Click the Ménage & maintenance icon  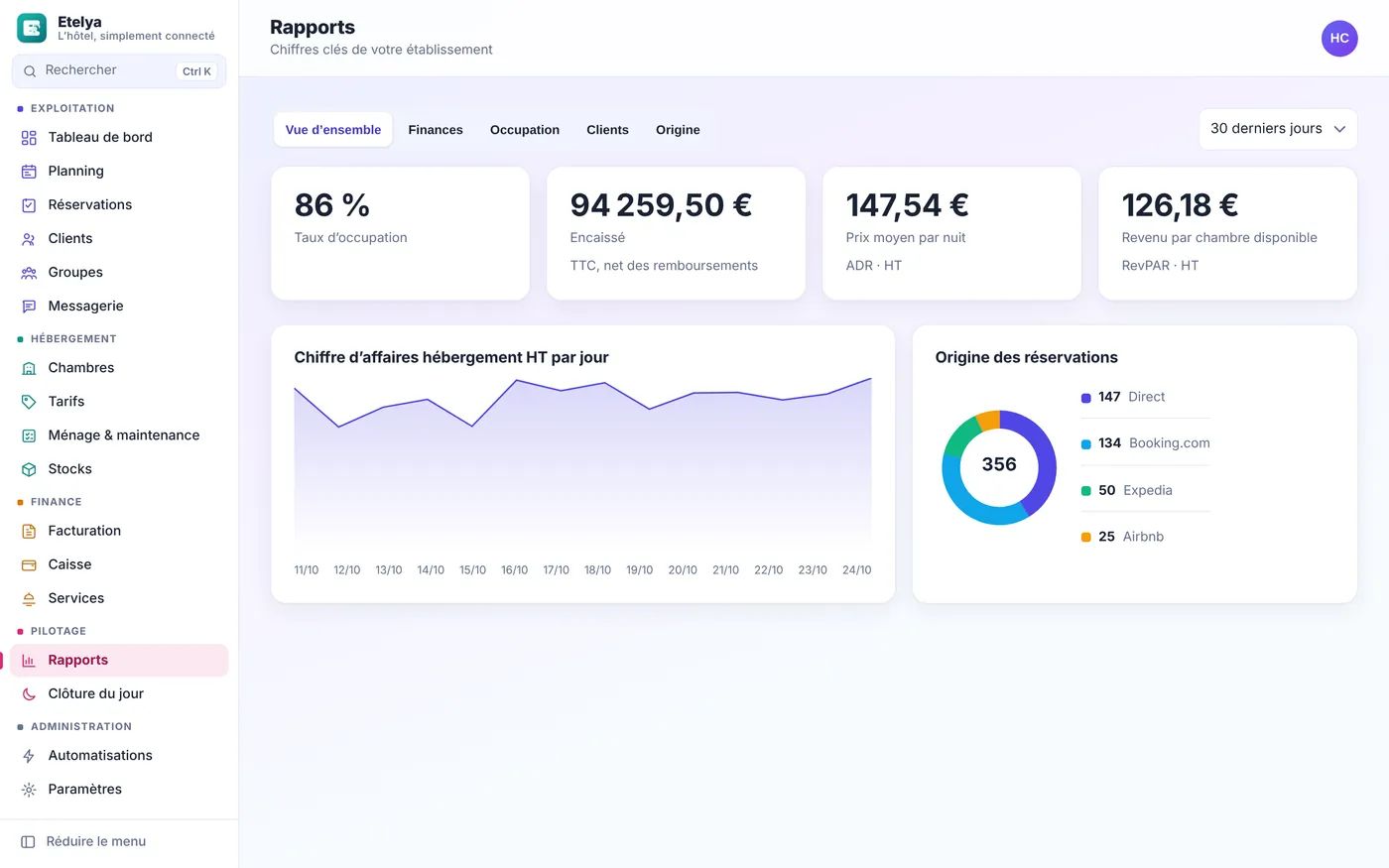pyautogui.click(x=29, y=435)
